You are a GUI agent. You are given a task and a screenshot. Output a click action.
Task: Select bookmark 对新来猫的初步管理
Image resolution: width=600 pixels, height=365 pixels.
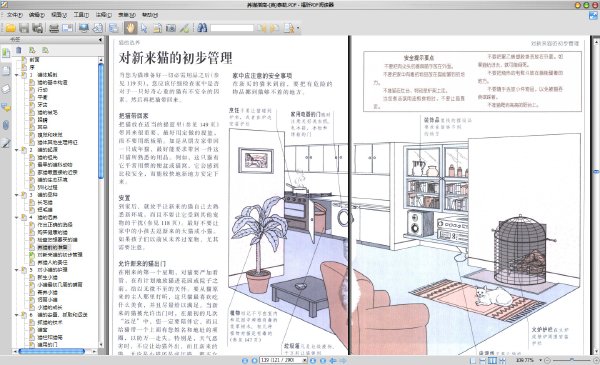point(60,255)
